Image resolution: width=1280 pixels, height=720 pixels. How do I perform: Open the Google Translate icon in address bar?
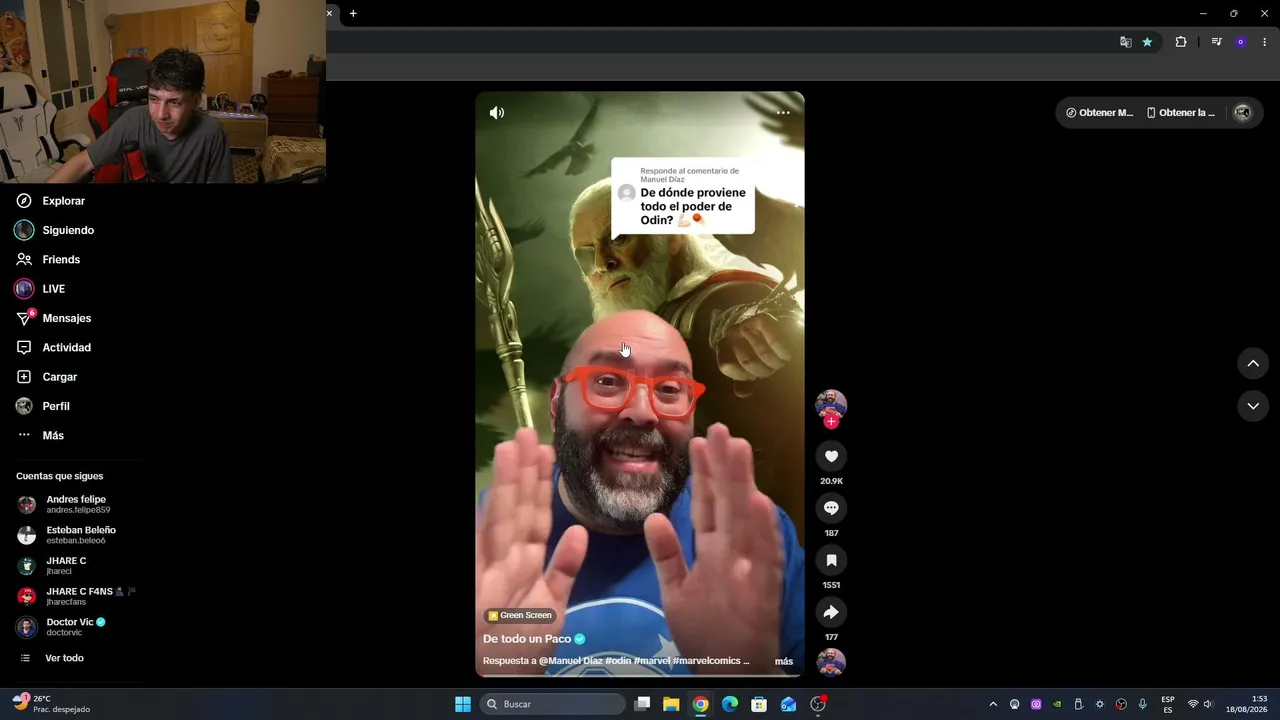[1126, 42]
